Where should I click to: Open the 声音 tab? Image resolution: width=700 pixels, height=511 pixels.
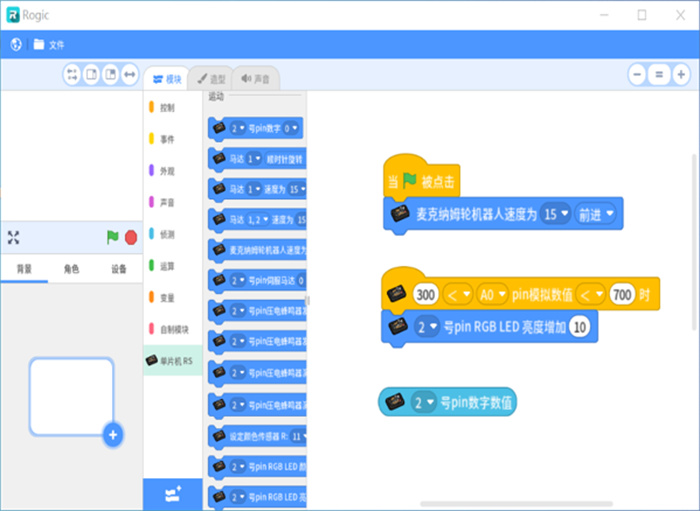point(255,79)
